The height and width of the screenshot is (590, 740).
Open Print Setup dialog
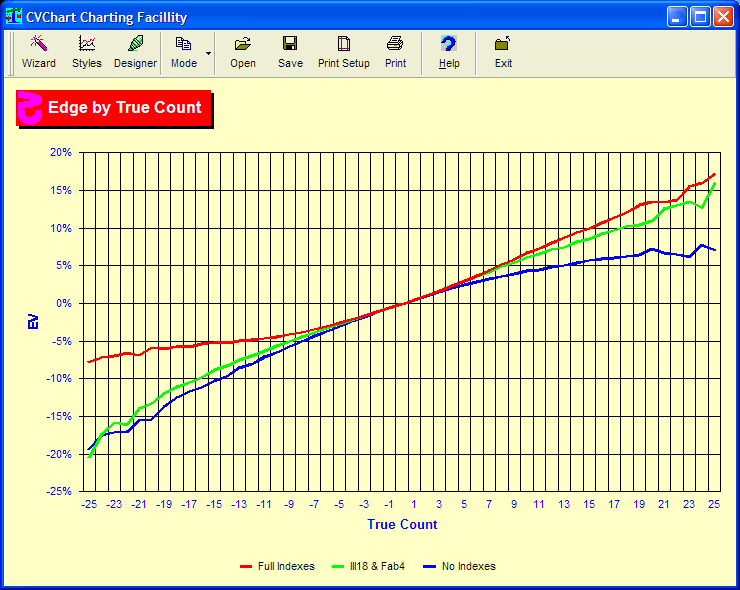point(344,52)
